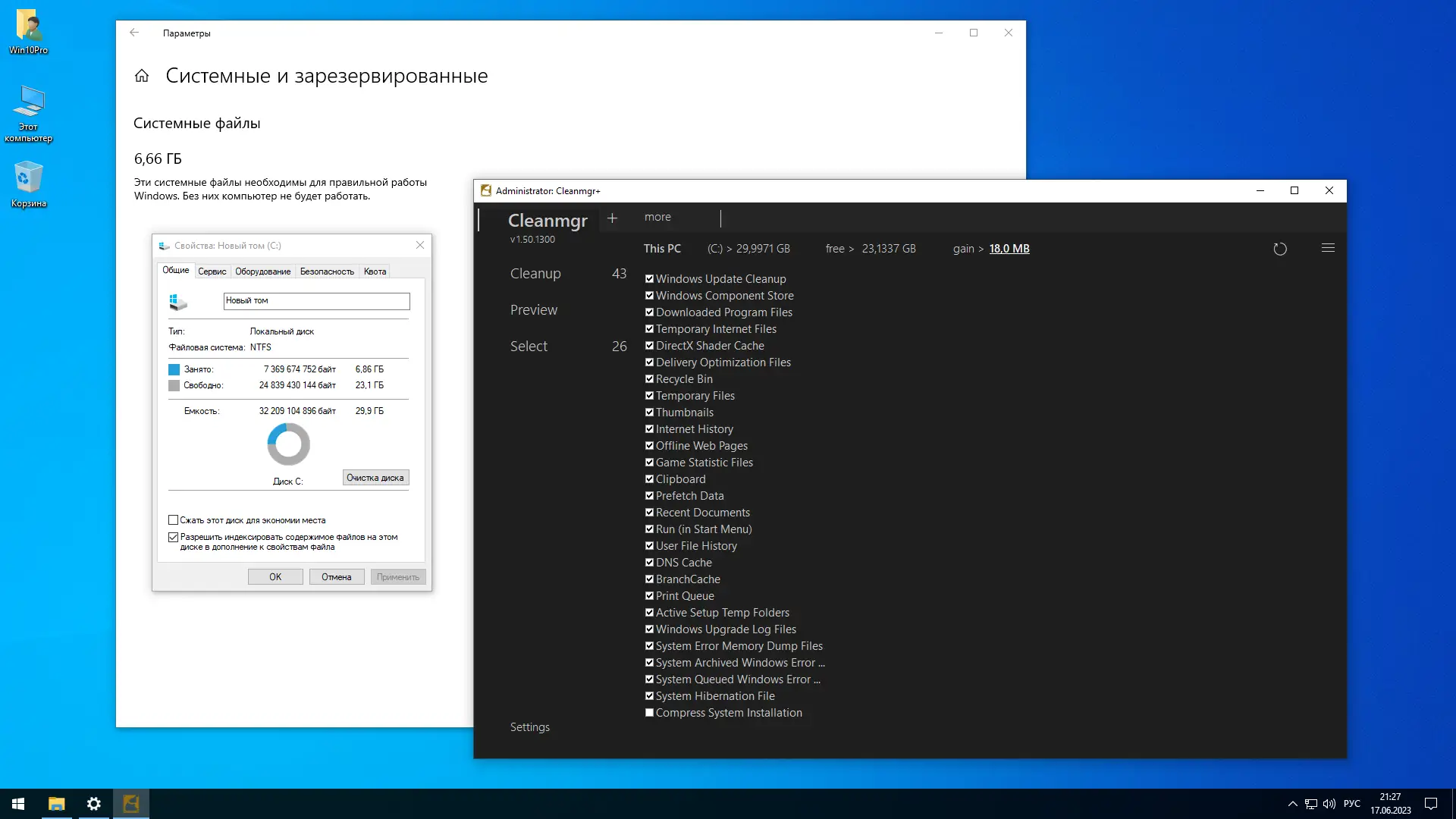Open the hamburger menu in Cleanmgr+
Viewport: 1456px width, 819px height.
1328,248
